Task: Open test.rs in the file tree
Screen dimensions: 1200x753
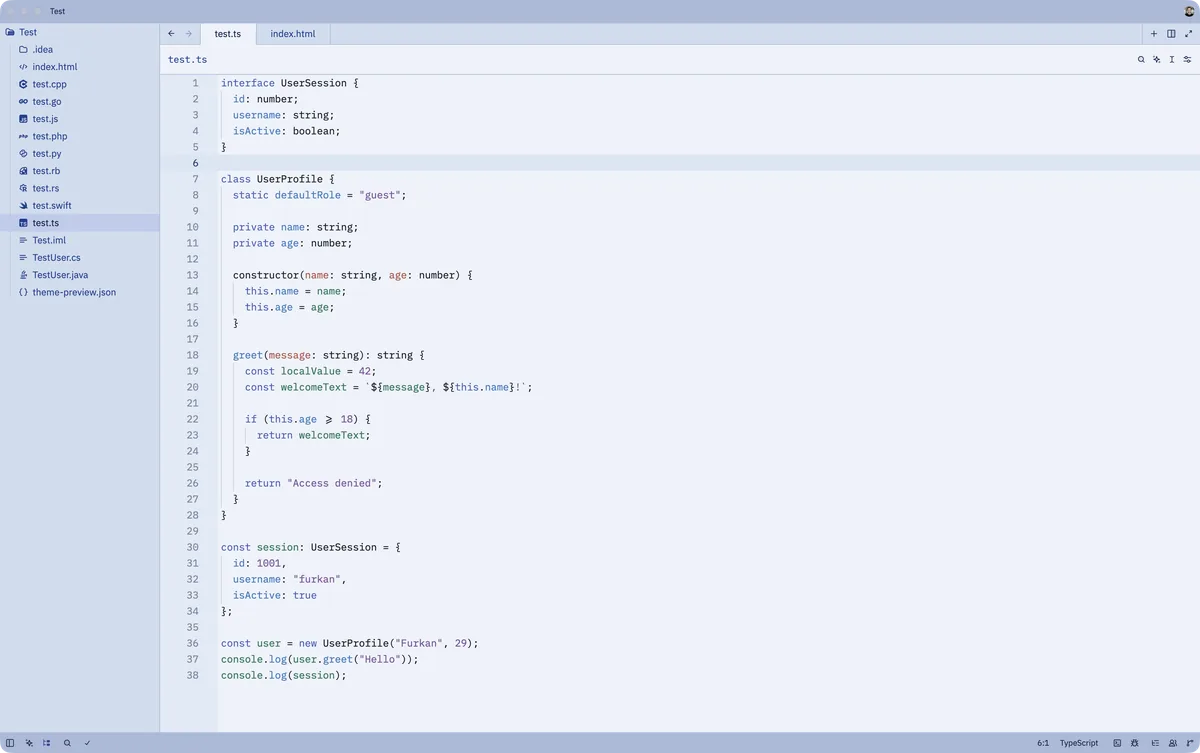Action: pos(80,188)
